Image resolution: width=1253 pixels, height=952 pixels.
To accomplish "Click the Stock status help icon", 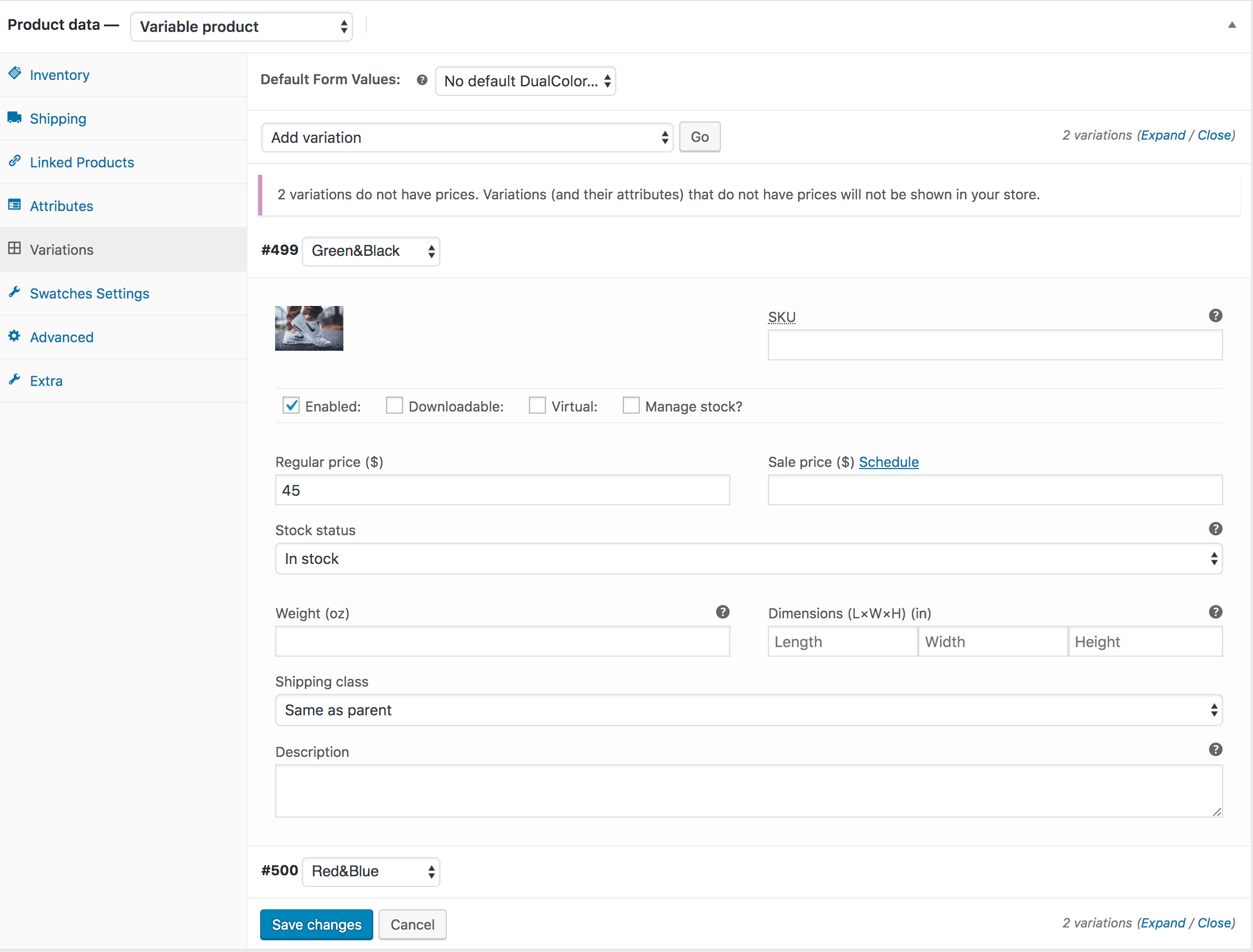I will pos(1215,529).
